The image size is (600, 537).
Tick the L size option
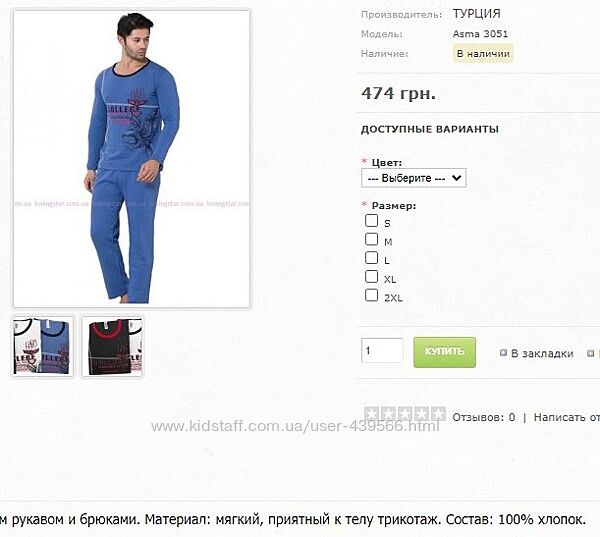point(371,258)
